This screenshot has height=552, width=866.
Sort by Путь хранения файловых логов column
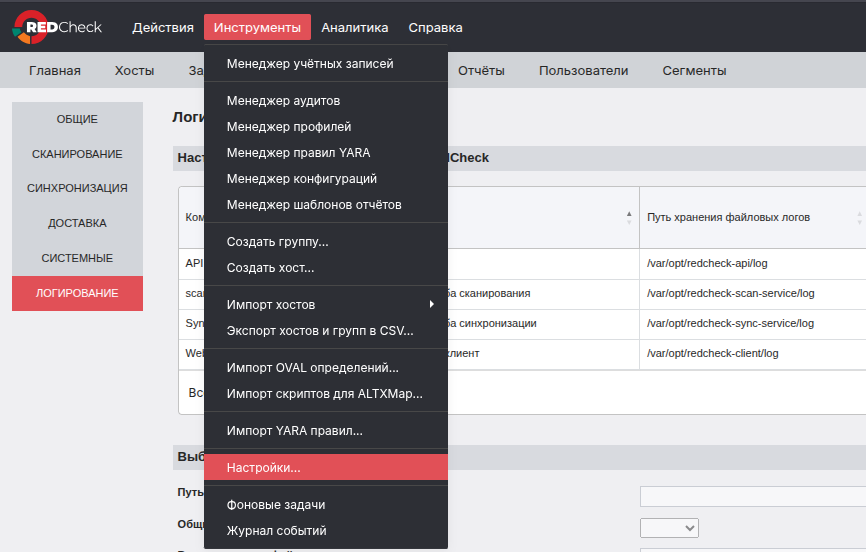pos(728,217)
